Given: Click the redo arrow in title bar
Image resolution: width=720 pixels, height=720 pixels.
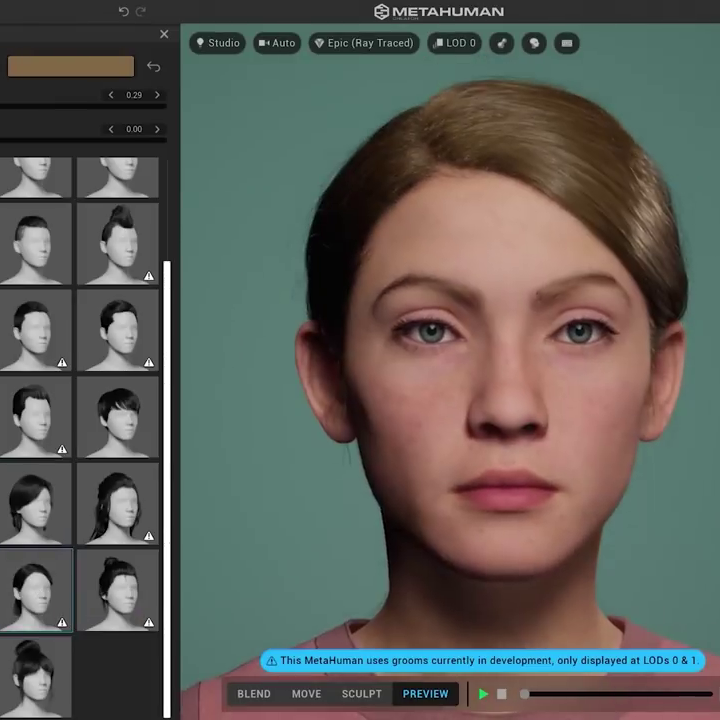Looking at the screenshot, I should [141, 11].
